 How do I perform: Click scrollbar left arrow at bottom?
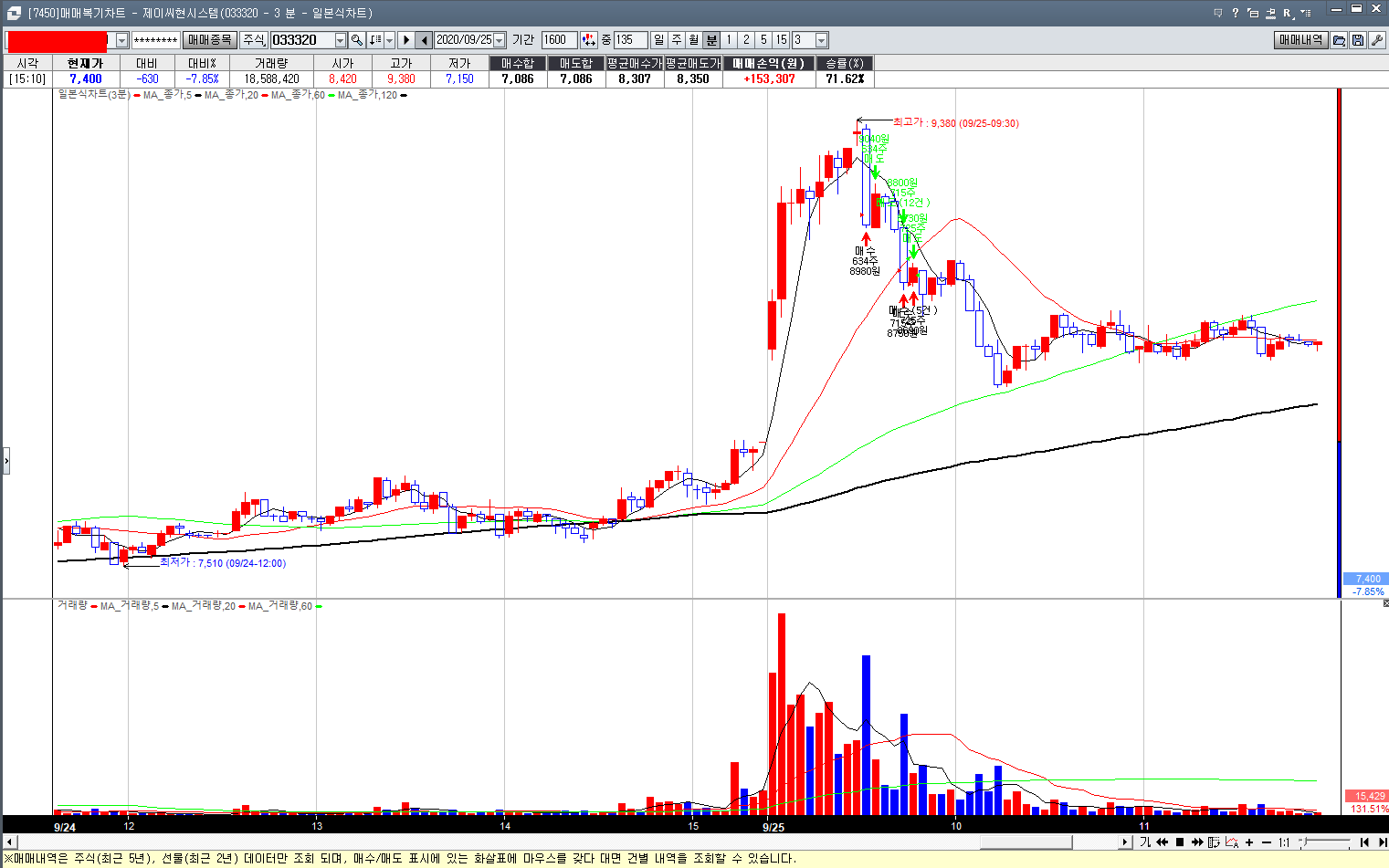pyautogui.click(x=8, y=842)
